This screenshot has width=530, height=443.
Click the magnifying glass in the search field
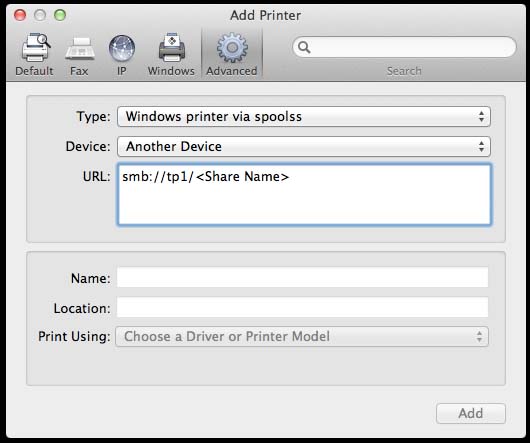304,47
